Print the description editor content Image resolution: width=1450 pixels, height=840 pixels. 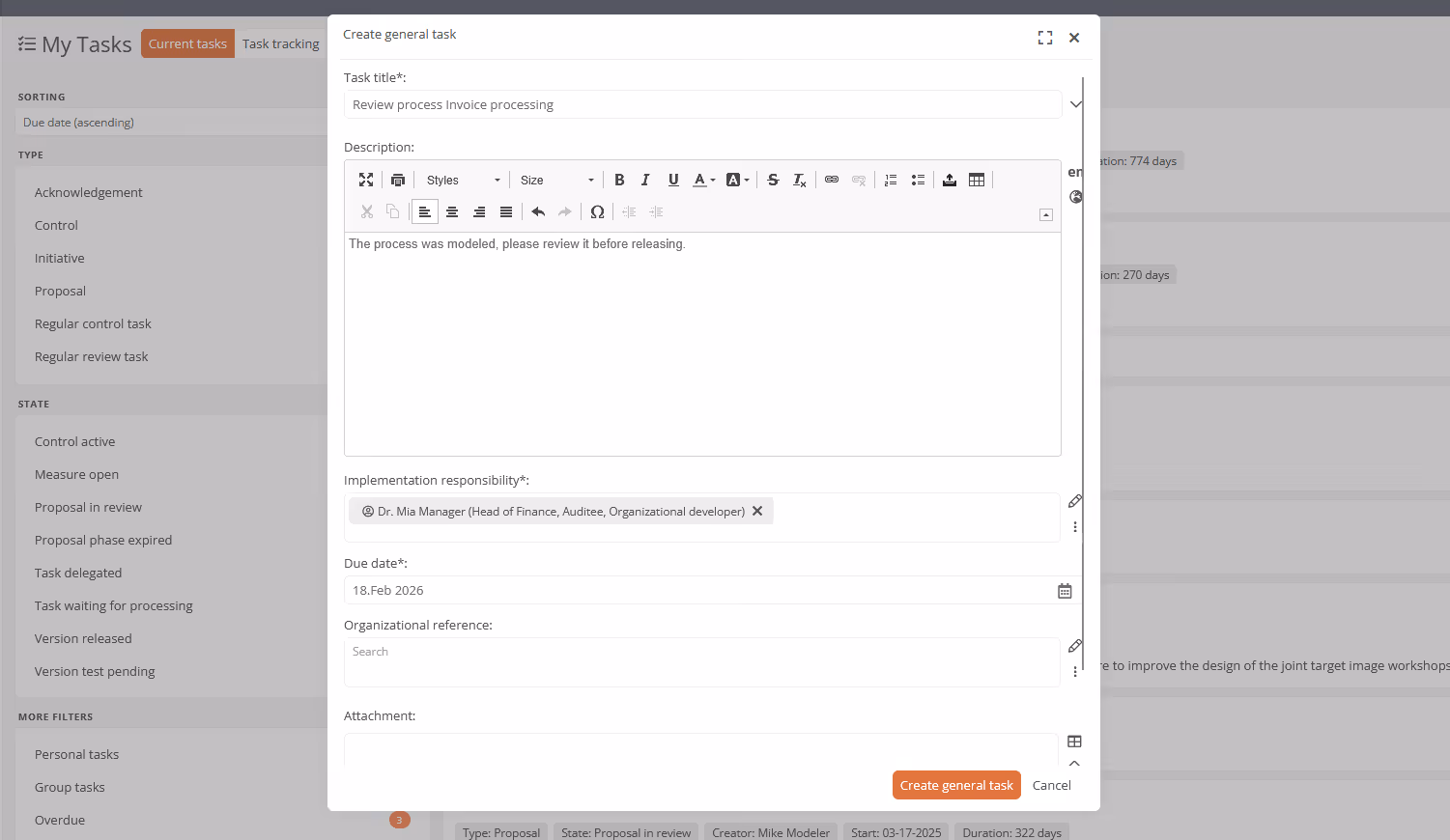click(x=398, y=180)
